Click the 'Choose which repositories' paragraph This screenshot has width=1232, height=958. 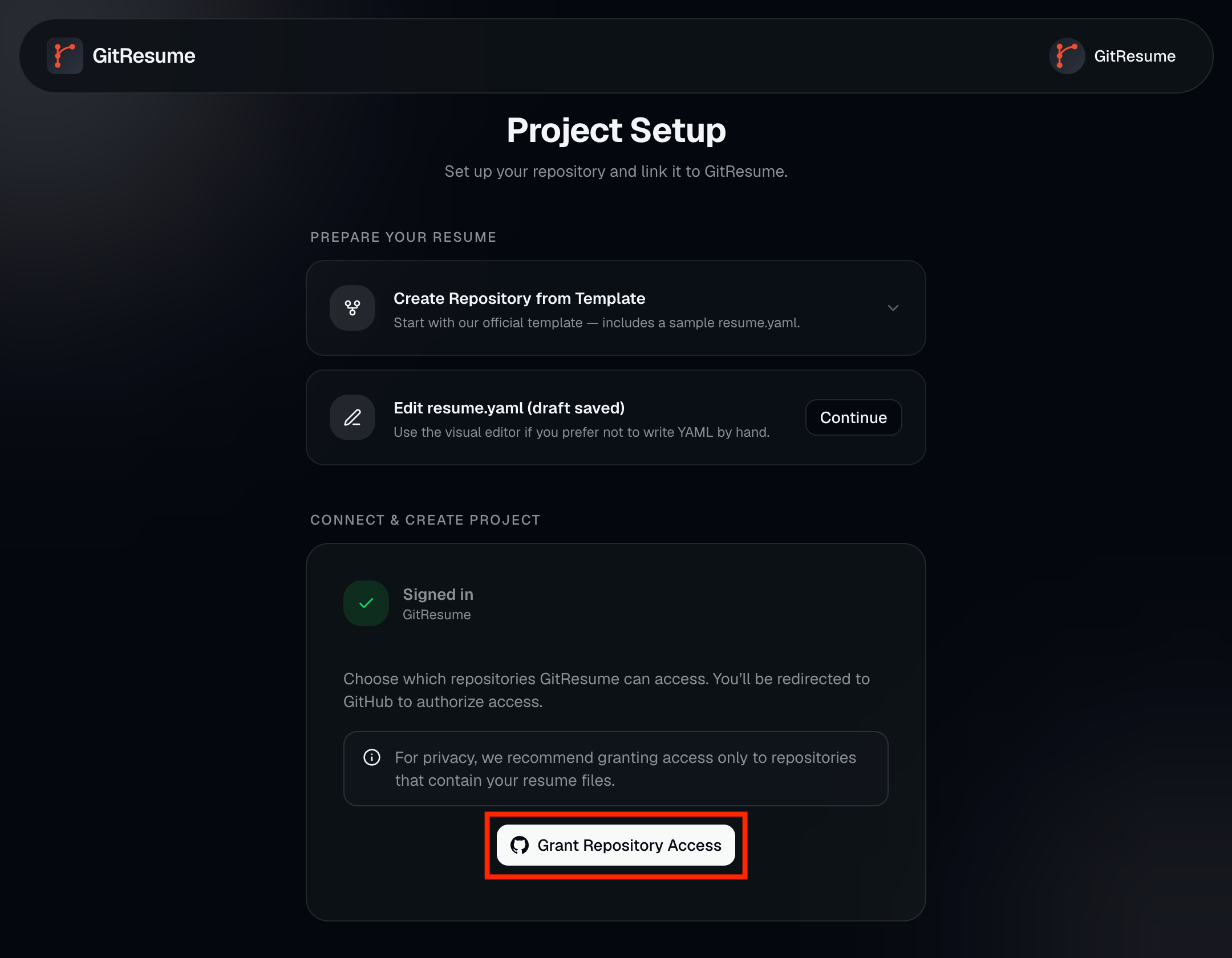(606, 690)
